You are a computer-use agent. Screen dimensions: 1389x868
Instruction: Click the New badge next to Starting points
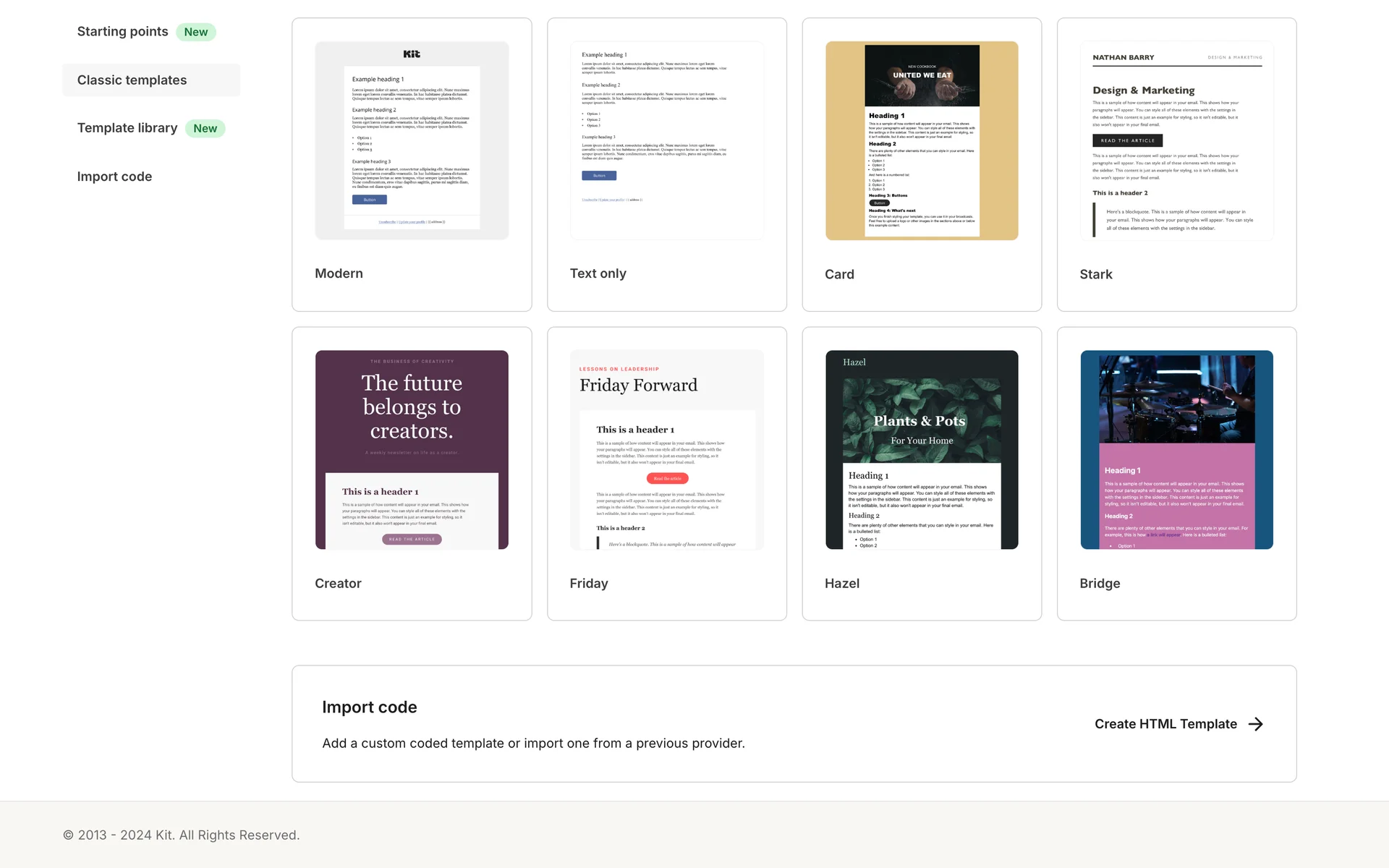click(195, 32)
